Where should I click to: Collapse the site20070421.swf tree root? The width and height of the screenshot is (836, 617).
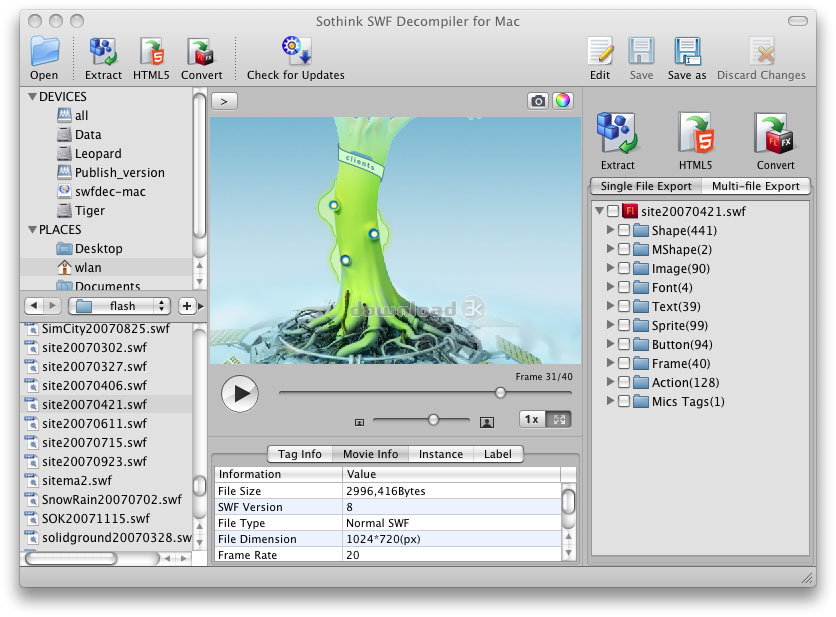click(599, 211)
